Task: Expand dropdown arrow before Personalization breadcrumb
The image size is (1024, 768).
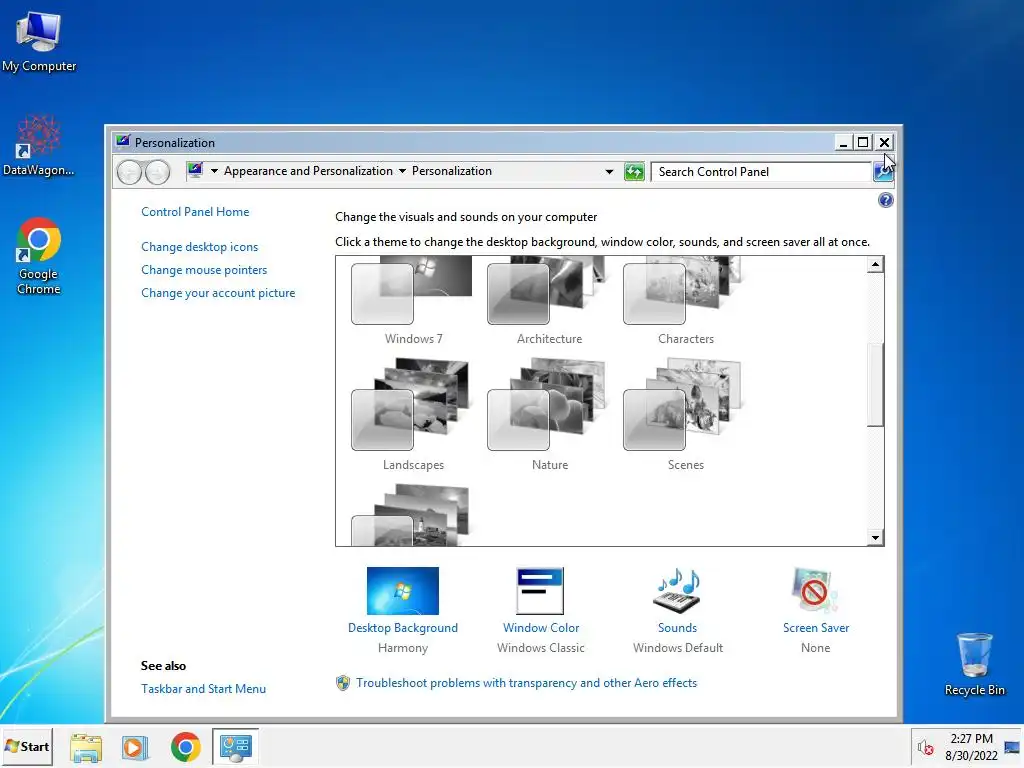Action: pyautogui.click(x=402, y=171)
